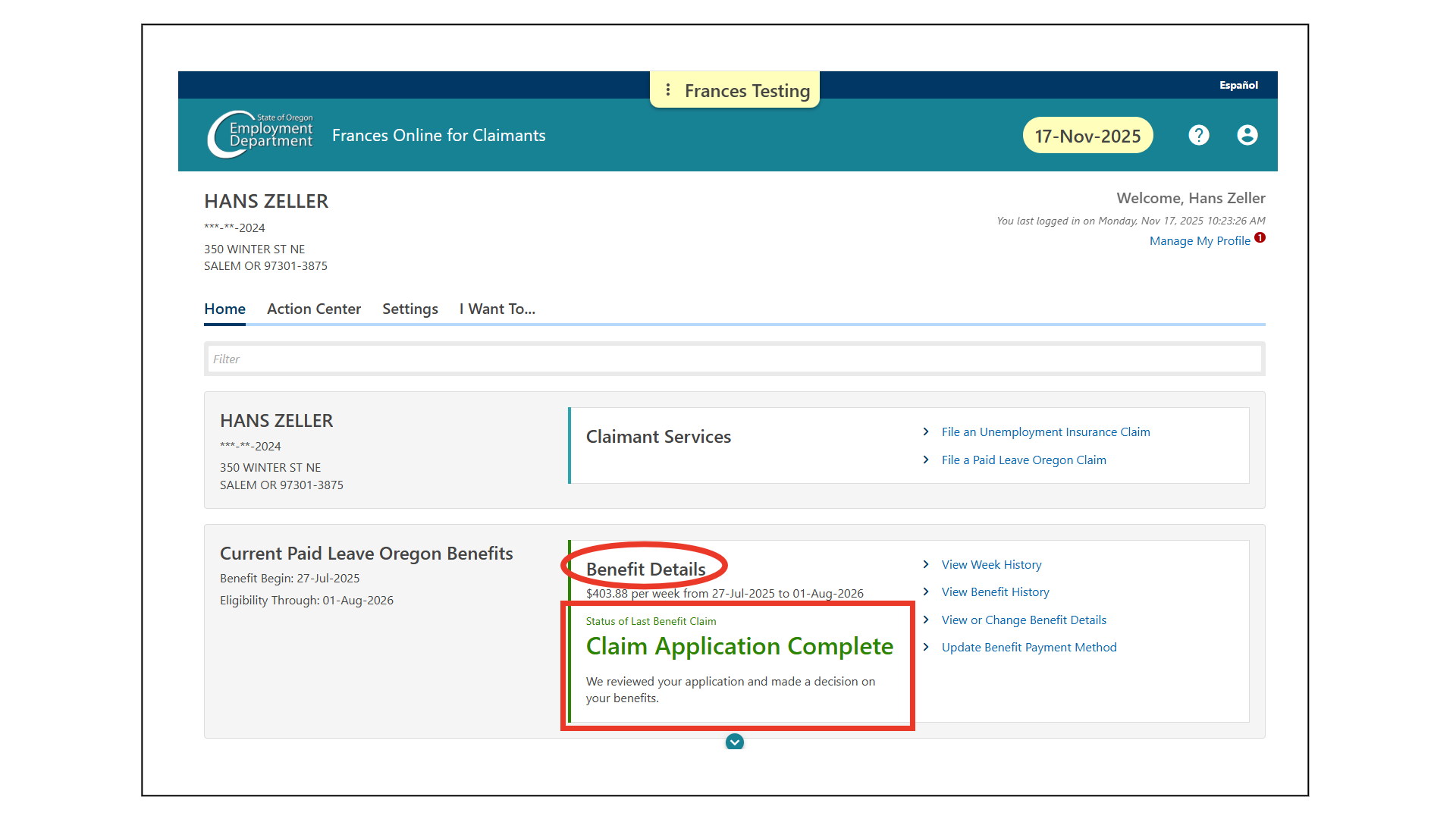
Task: Click the Eligibility Through: 01-Aug-2026 text
Action: tap(306, 600)
